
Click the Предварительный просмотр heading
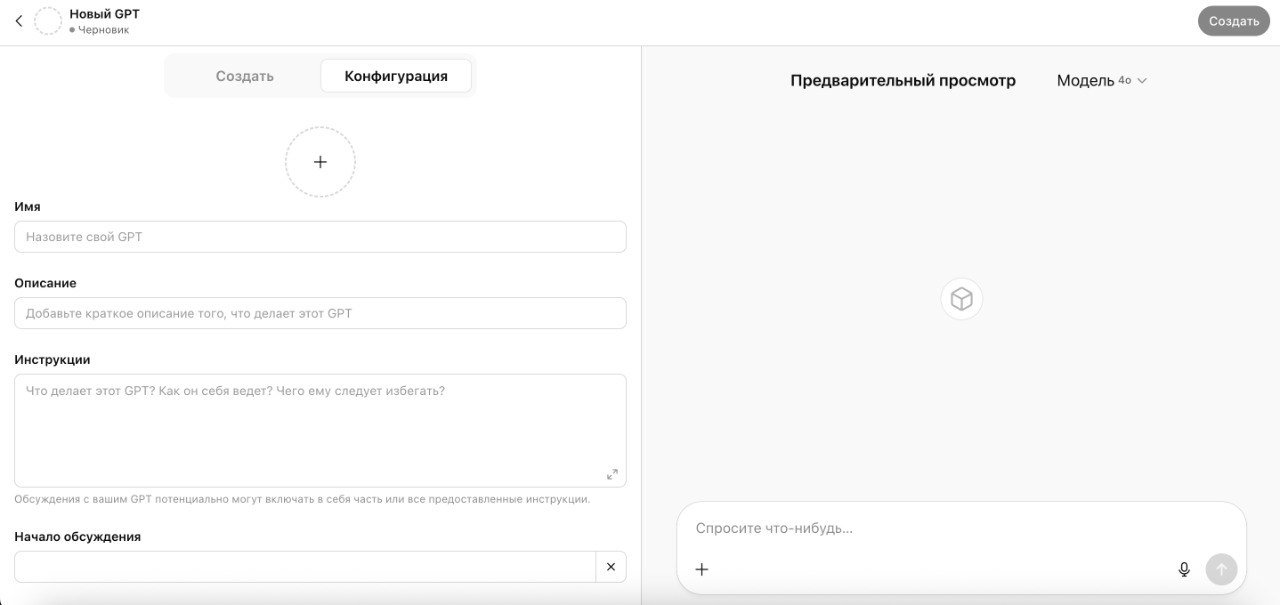coord(902,80)
